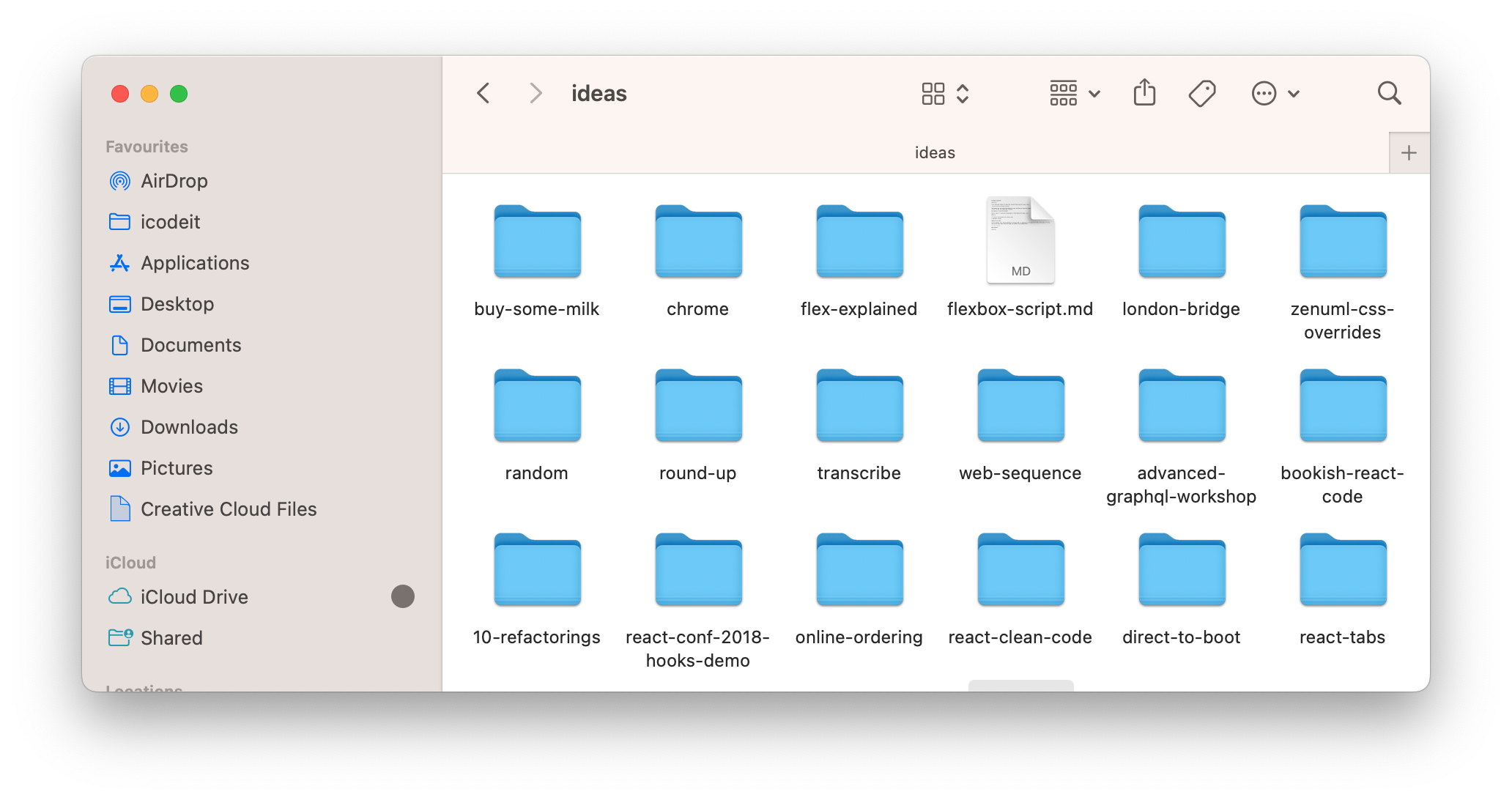Screen dimensions: 1512x800
Task: Click the forward navigation chevron
Action: 535,93
